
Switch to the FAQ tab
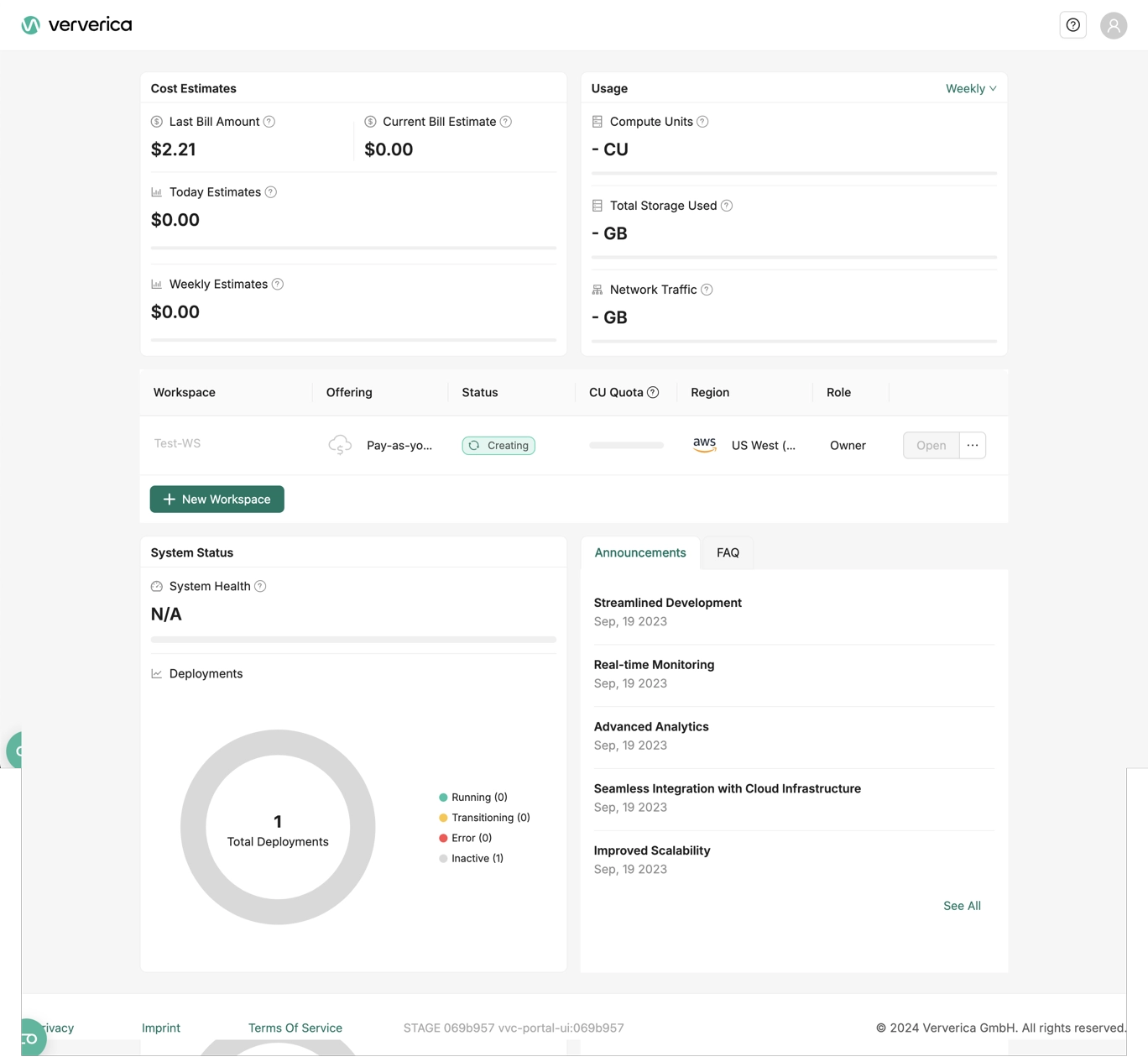point(728,552)
